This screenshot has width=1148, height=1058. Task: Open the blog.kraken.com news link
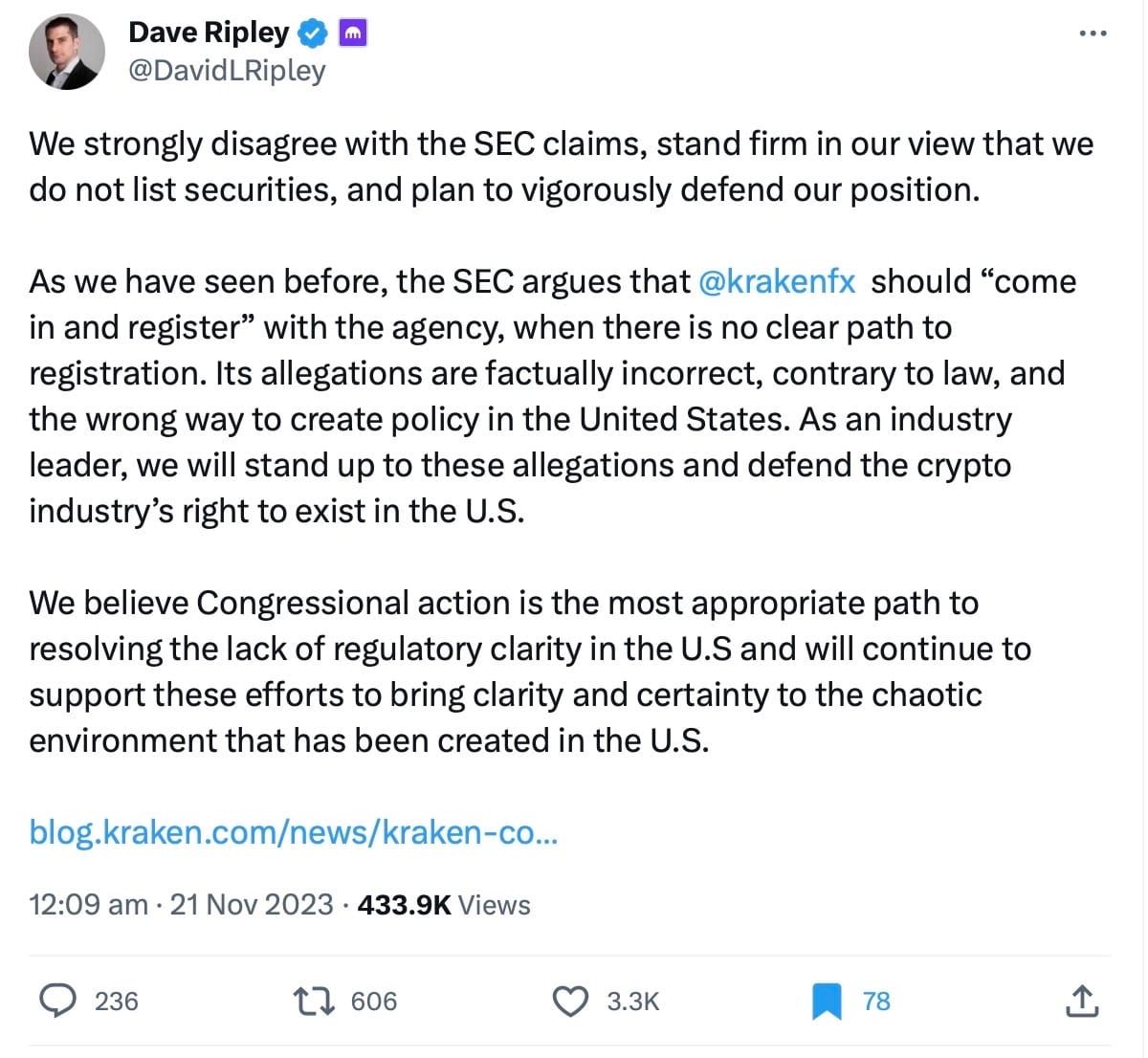294,832
